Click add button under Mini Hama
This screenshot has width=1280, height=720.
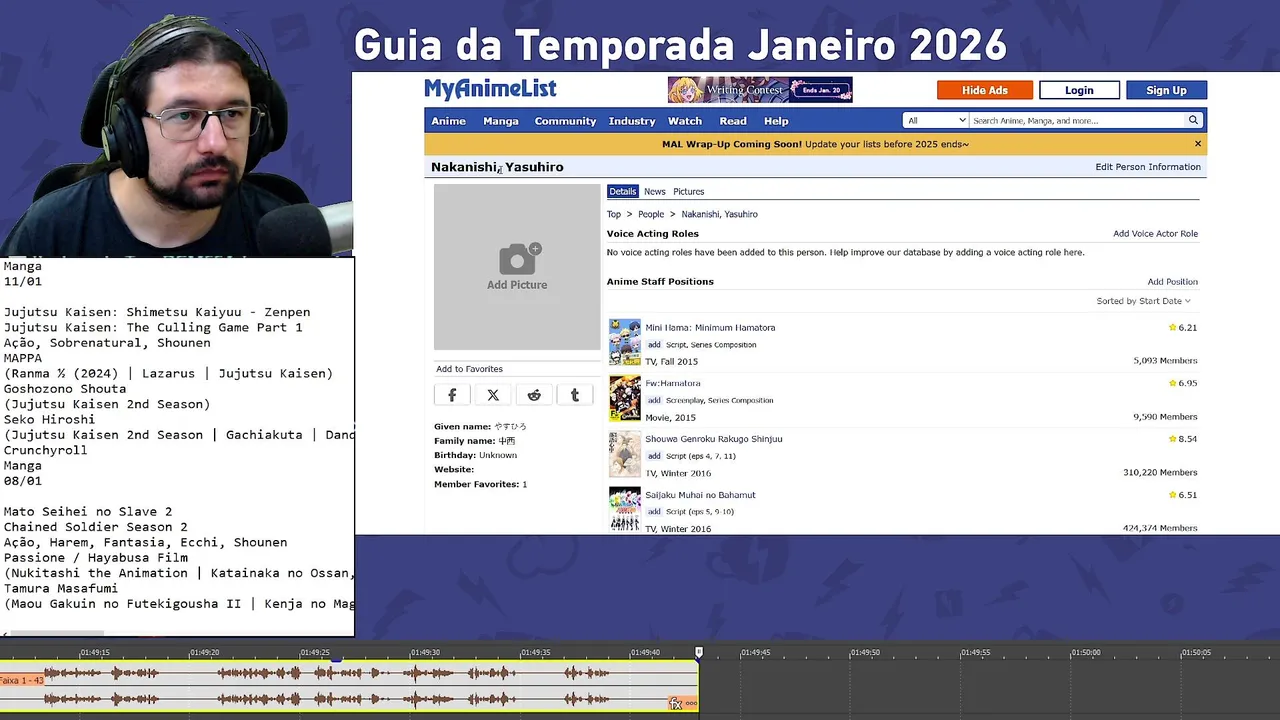tap(654, 345)
